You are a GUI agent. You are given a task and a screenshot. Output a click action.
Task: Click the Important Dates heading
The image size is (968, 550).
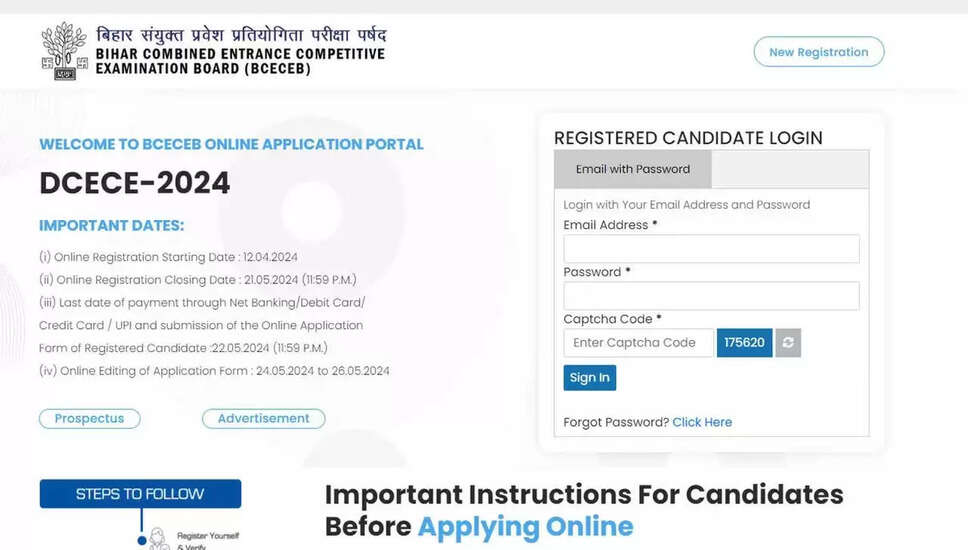111,226
